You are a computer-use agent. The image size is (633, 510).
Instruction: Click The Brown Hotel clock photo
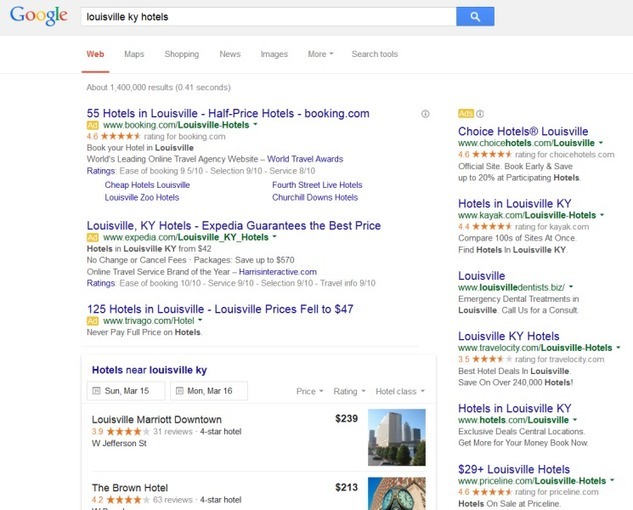pyautogui.click(x=397, y=493)
